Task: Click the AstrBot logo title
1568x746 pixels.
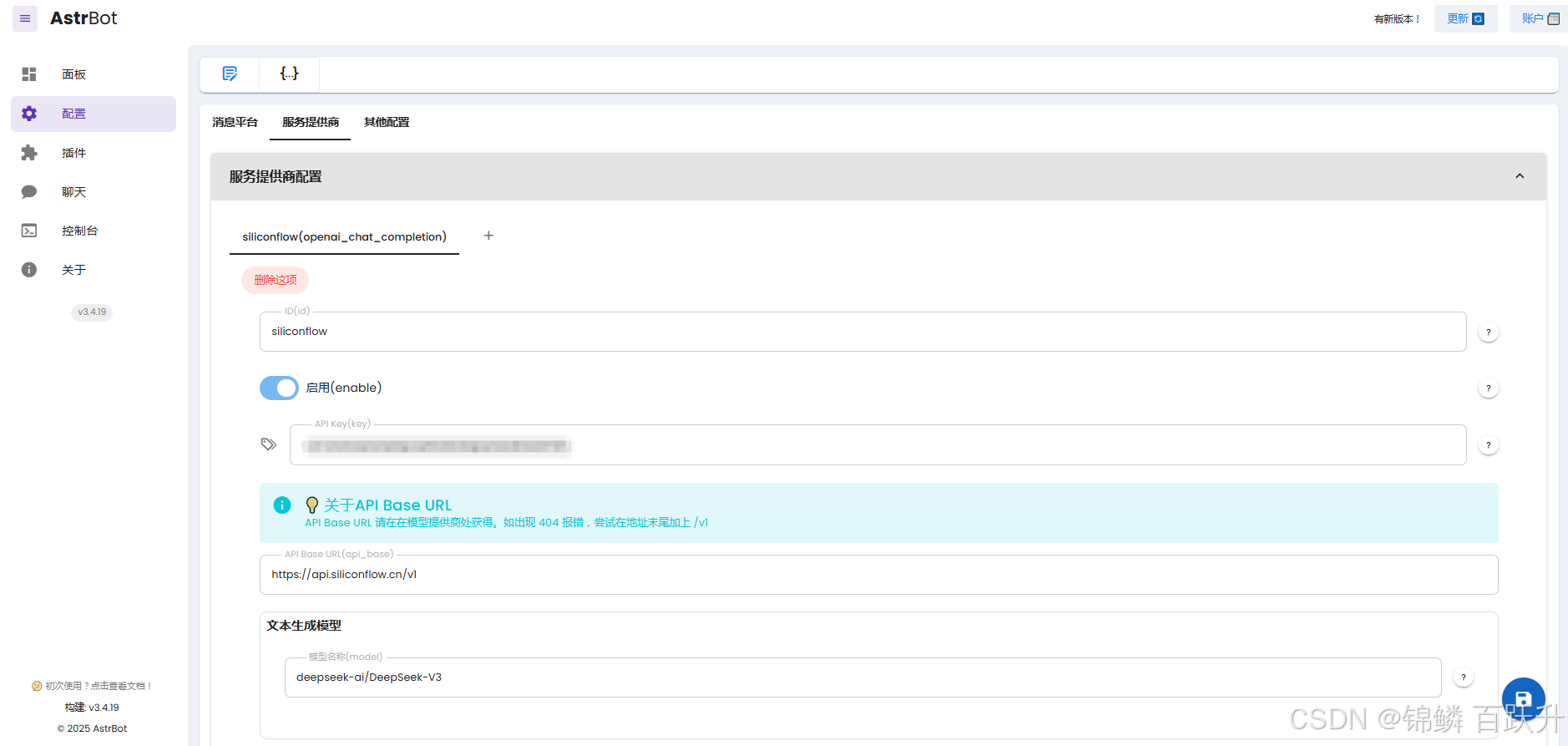Action: [83, 18]
